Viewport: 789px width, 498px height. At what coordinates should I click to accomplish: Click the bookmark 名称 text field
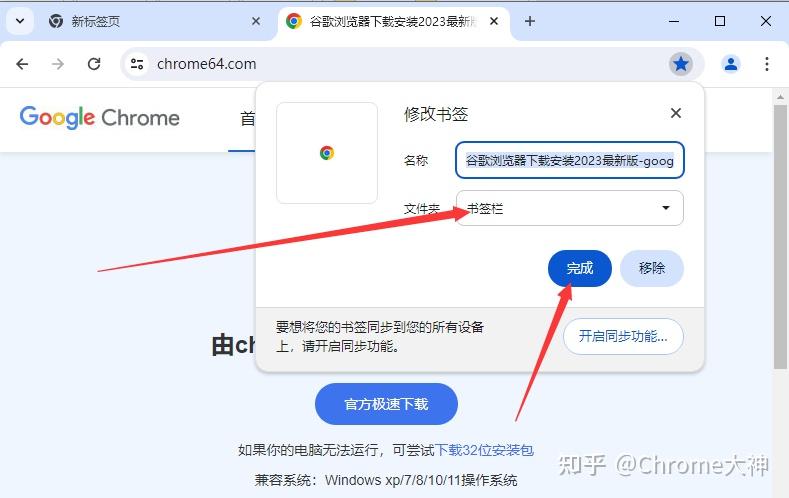click(x=570, y=160)
